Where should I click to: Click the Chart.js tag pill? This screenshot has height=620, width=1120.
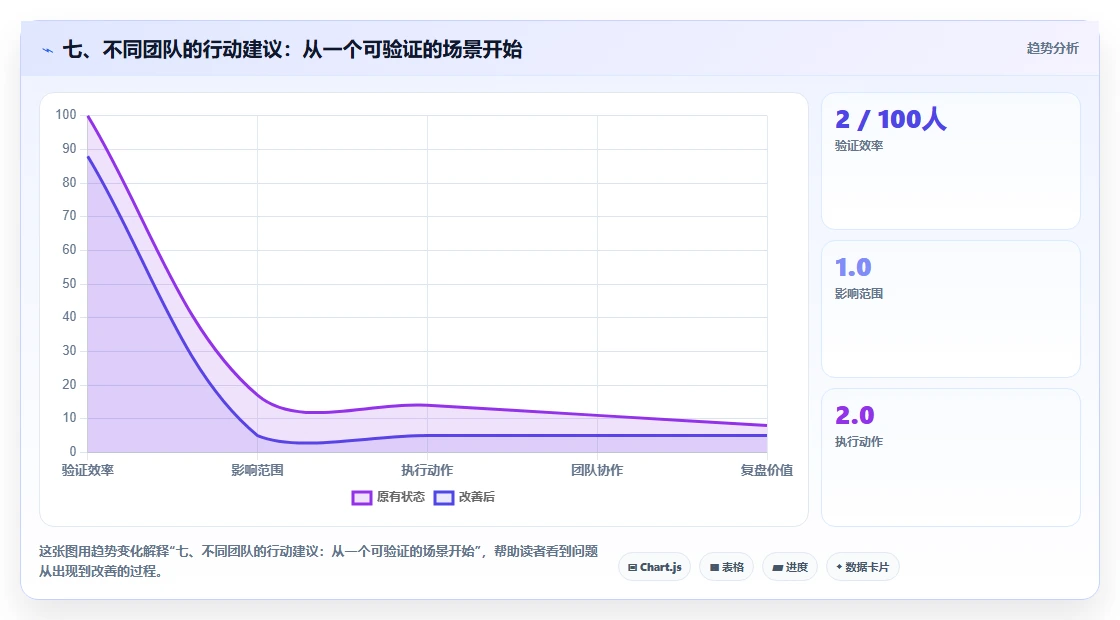pos(654,567)
